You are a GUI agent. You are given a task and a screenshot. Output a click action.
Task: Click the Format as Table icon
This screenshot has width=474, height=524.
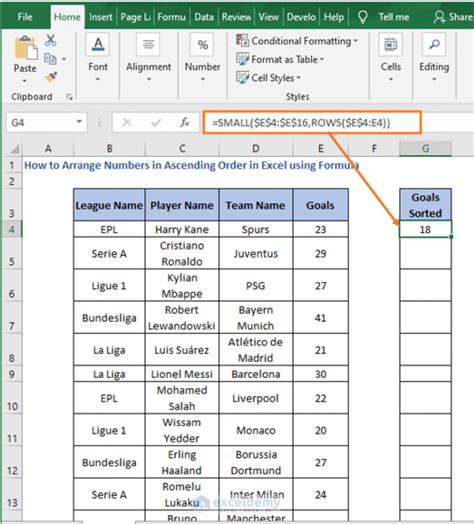(x=242, y=59)
